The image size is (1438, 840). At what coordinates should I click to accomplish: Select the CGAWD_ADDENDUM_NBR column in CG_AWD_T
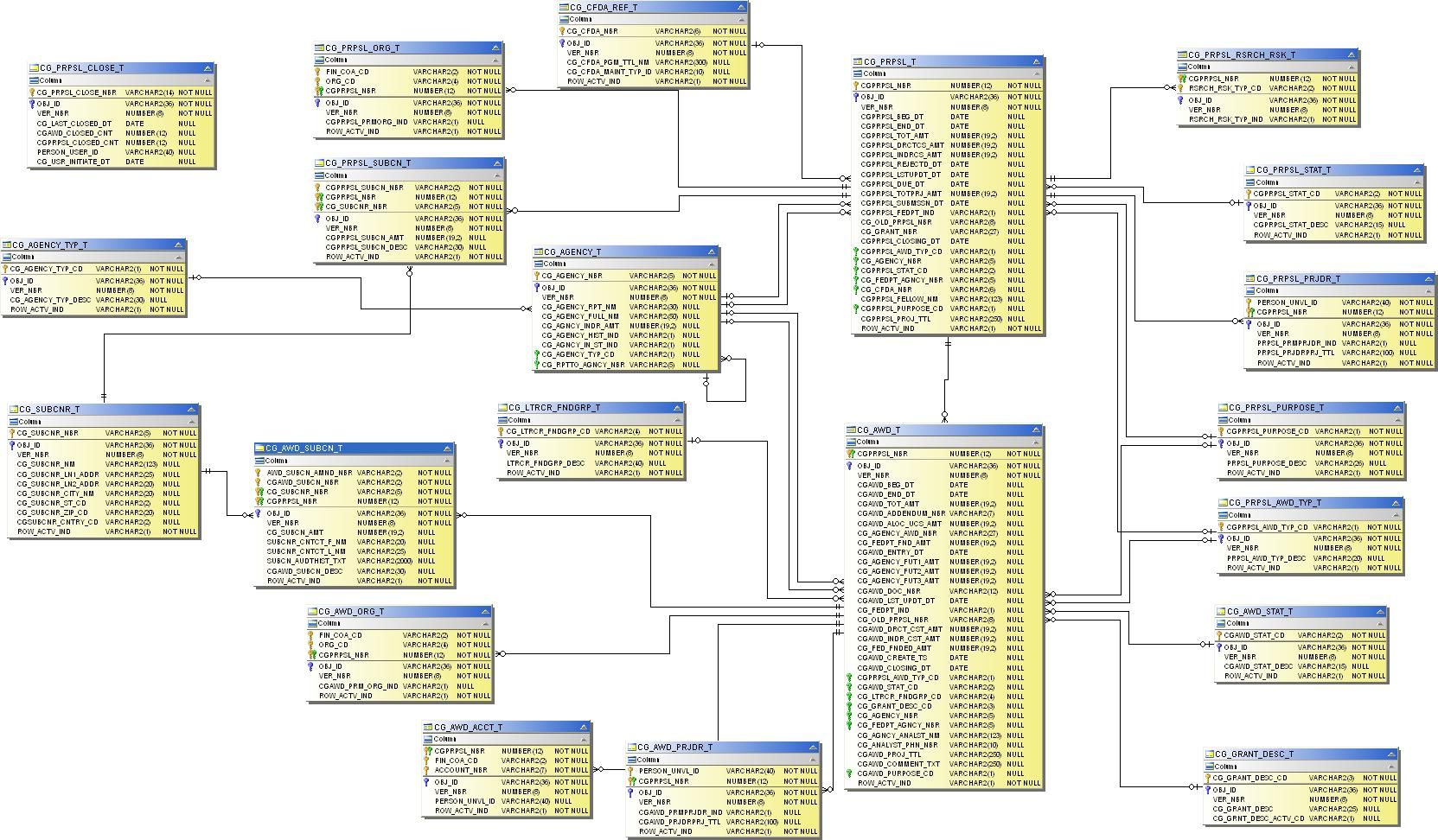pos(944,513)
